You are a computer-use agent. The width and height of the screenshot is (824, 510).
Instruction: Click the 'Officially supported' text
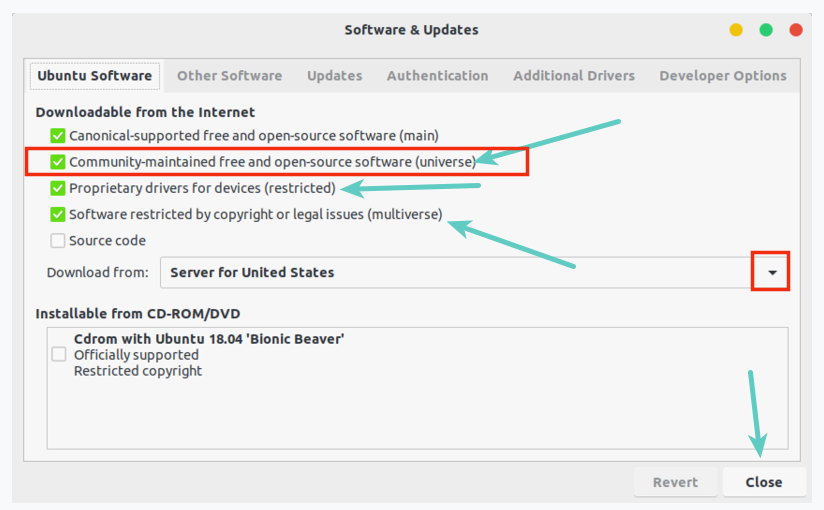[136, 355]
